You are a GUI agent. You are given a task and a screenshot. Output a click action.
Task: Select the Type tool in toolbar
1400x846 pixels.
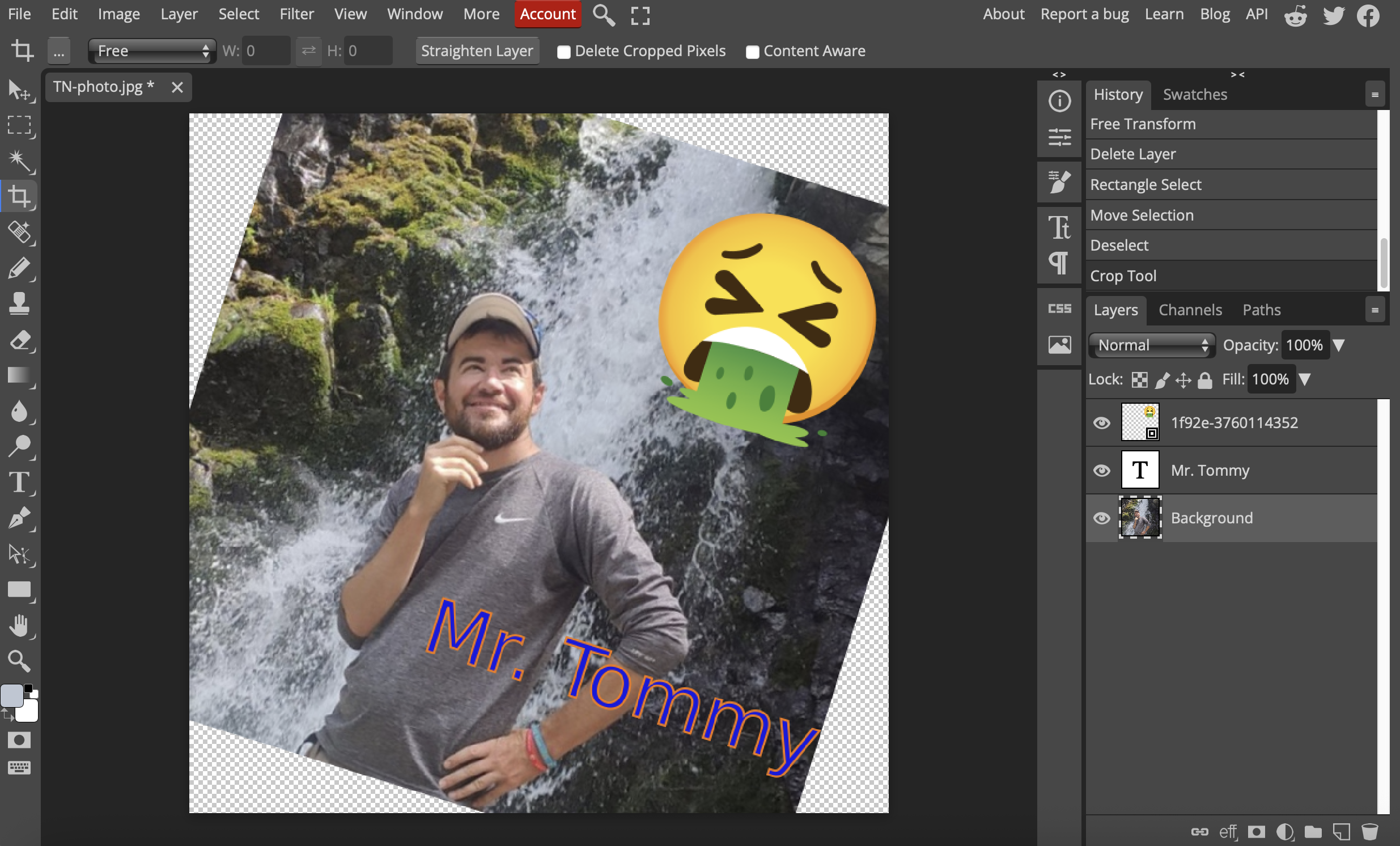coord(19,482)
